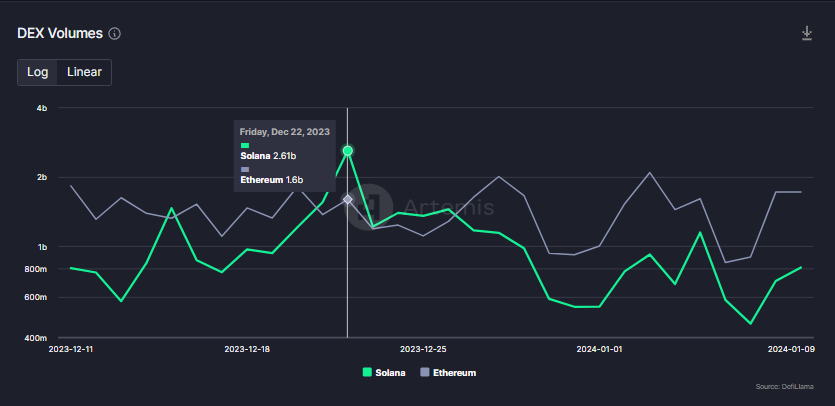Toggle the Ethereum series in the legend

click(x=448, y=372)
